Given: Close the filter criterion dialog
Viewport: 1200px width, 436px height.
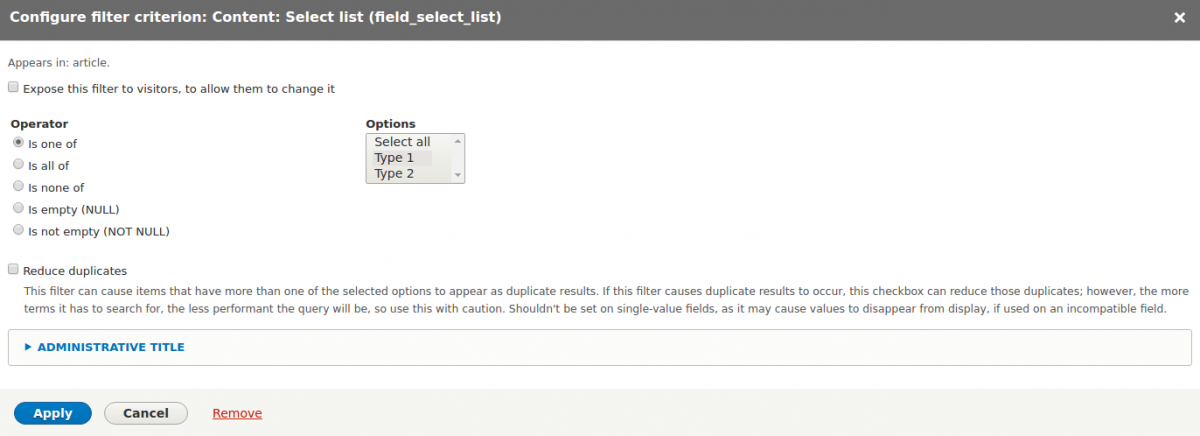Looking at the screenshot, I should click(1179, 18).
